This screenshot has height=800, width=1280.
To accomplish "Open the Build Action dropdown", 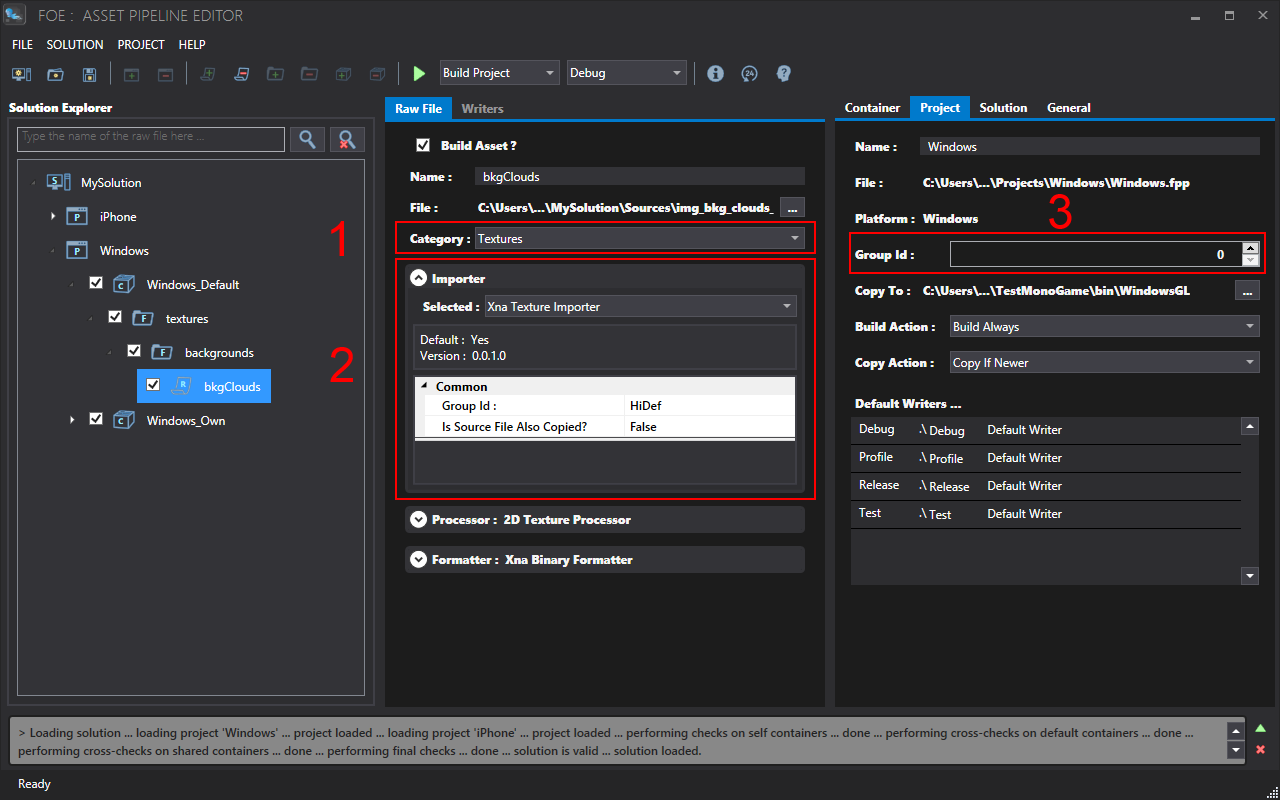I will tap(1103, 327).
